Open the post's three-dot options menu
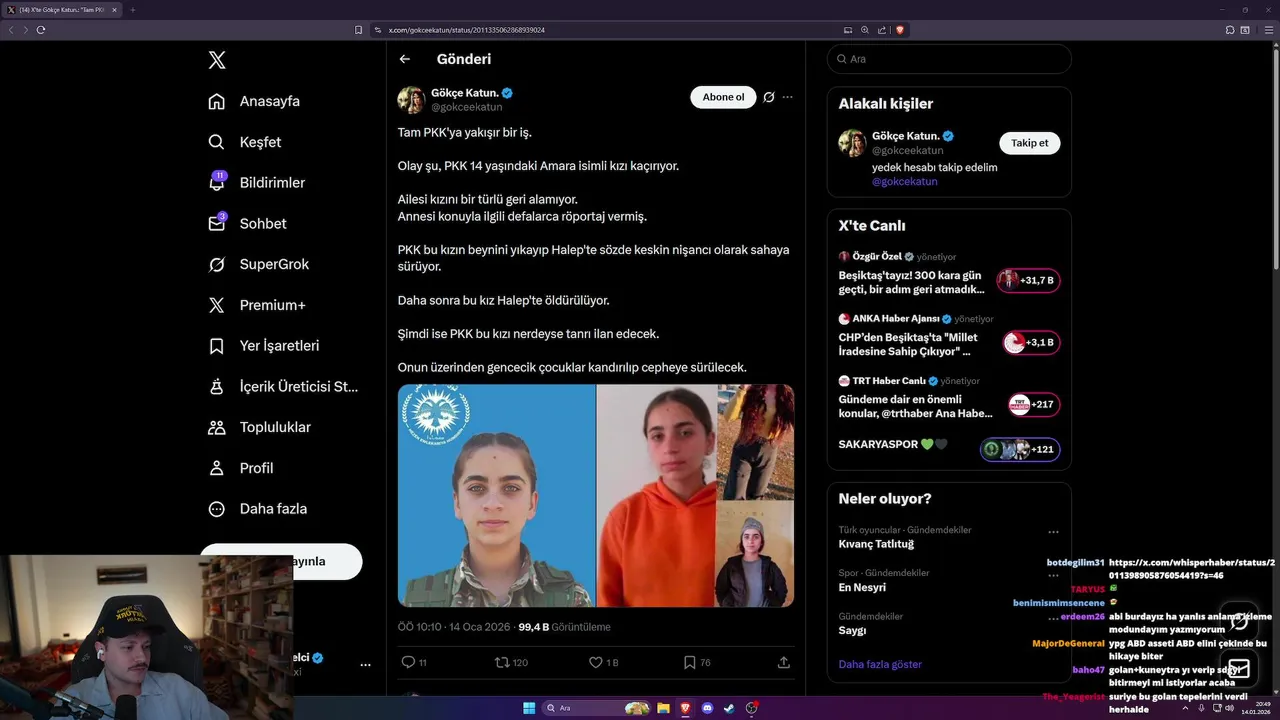This screenshot has width=1280, height=720. (x=788, y=97)
